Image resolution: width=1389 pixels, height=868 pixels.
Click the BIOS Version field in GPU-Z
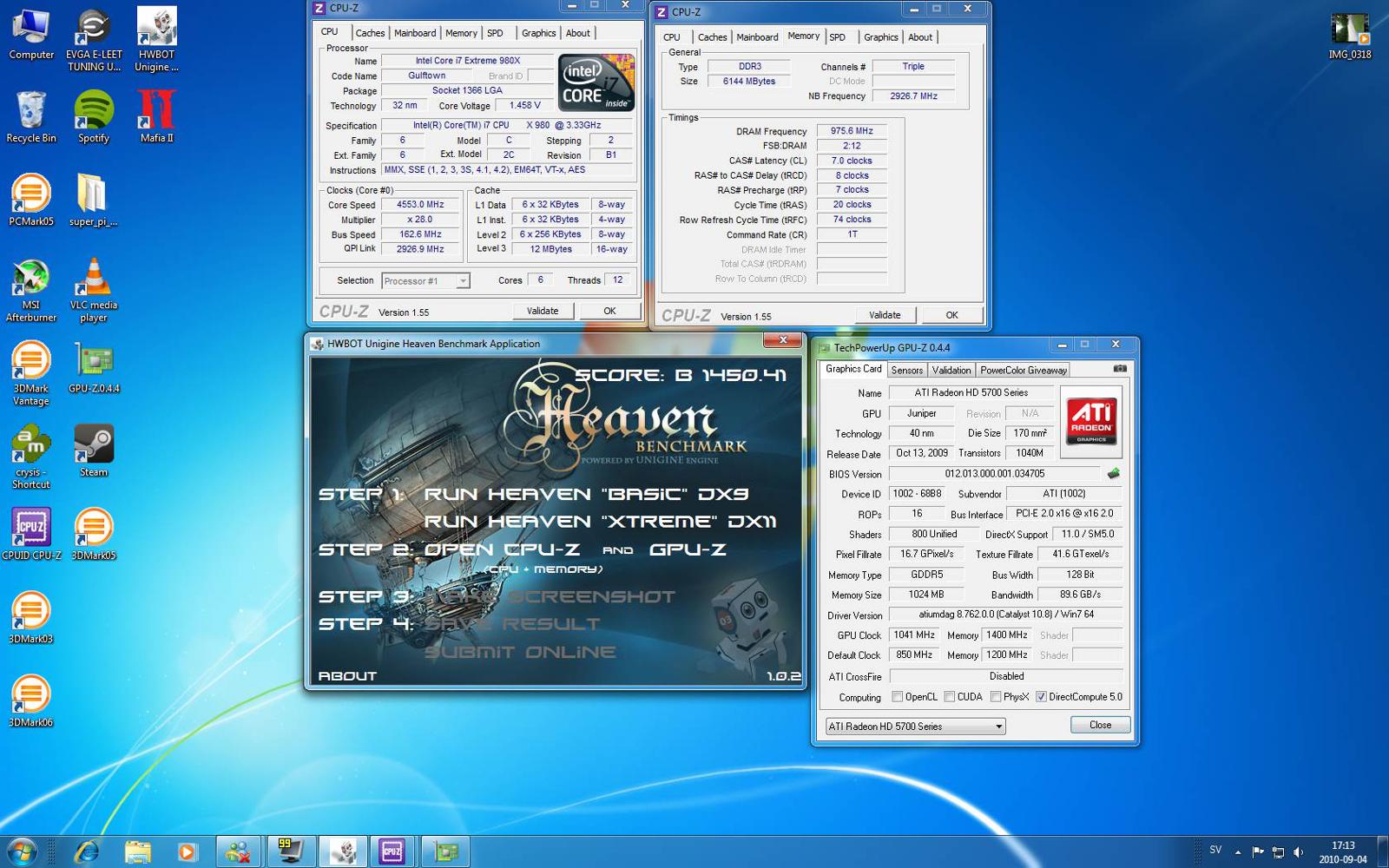tap(995, 474)
